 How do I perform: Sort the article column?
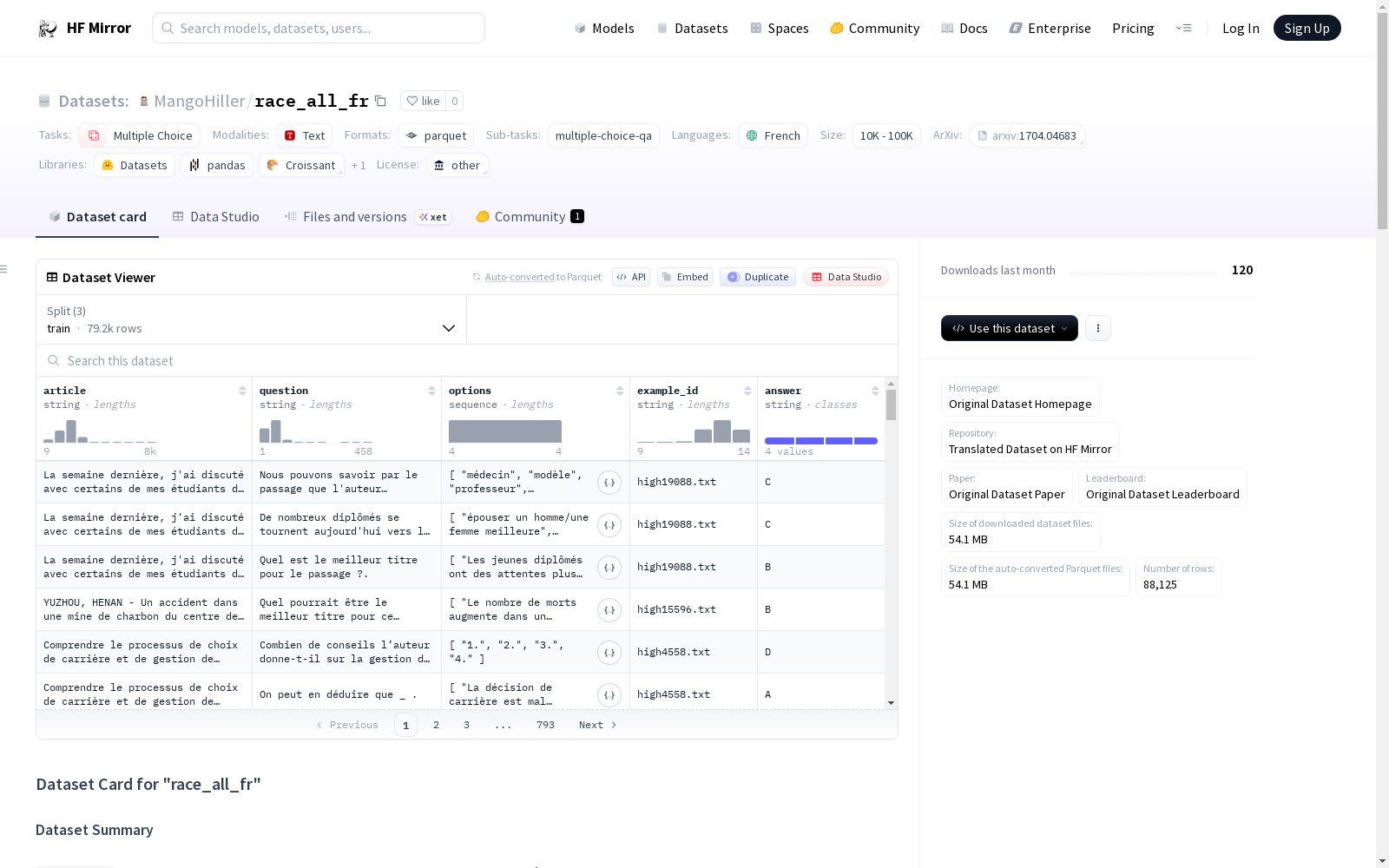pos(242,391)
